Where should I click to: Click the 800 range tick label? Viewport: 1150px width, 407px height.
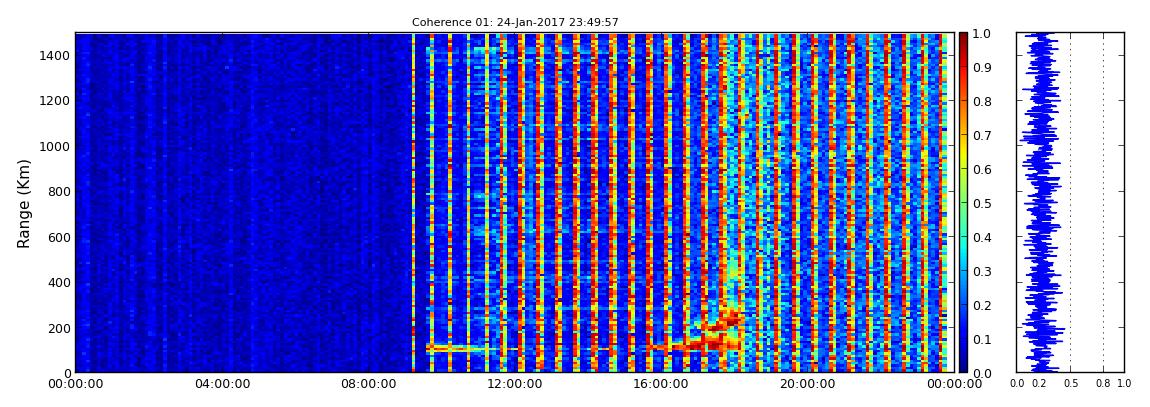[x=57, y=192]
